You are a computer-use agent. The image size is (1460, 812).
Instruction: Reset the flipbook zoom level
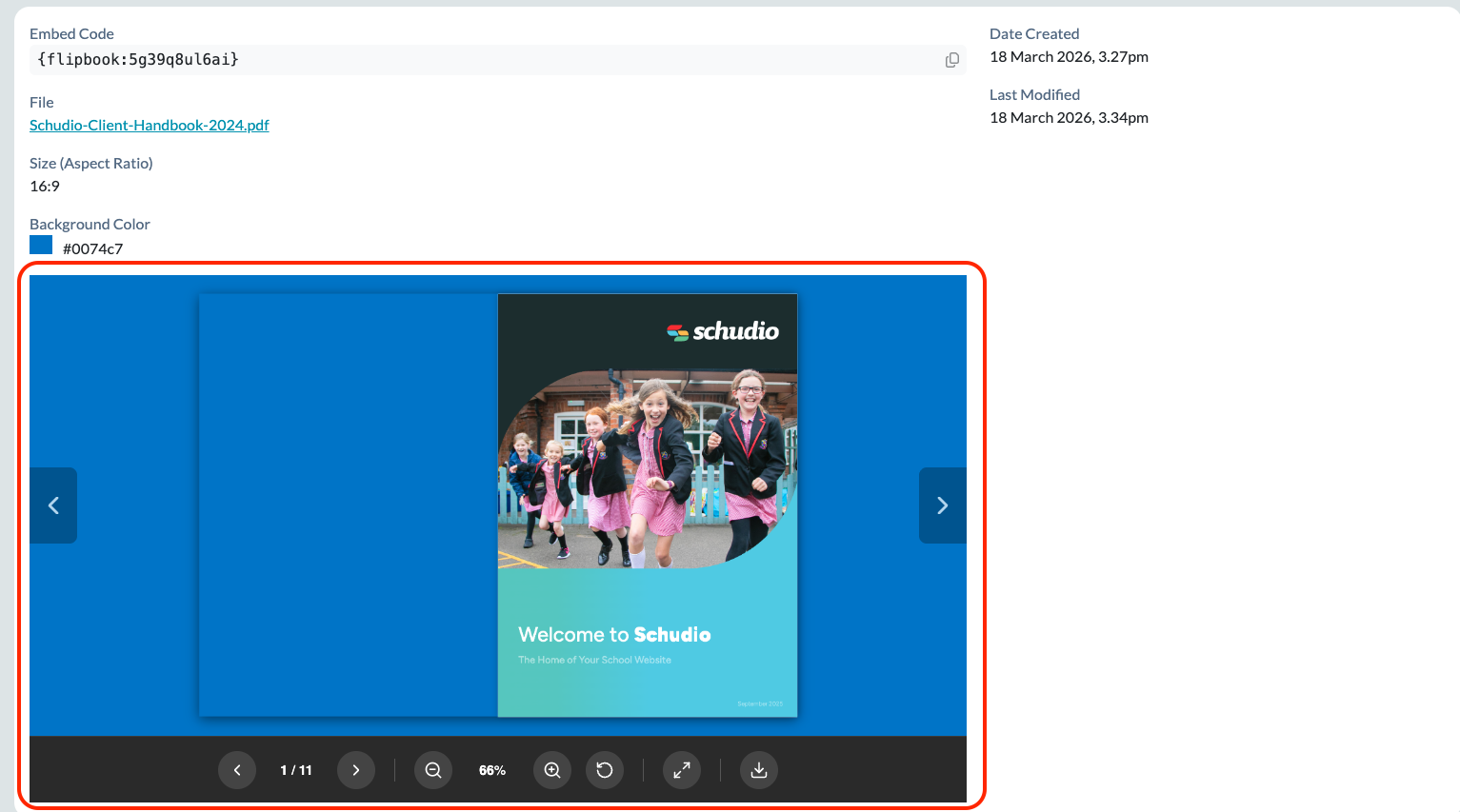point(605,770)
